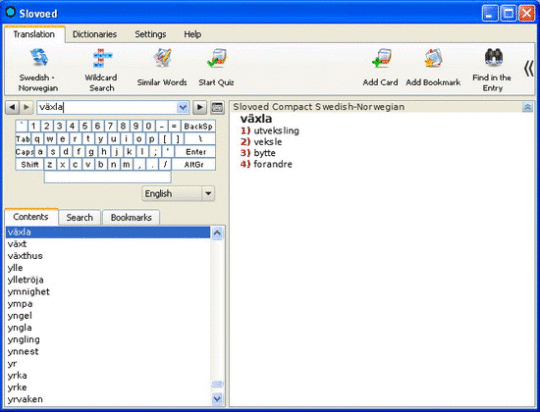The height and width of the screenshot is (412, 540).
Task: Select the växla entry in the list
Action: pos(107,232)
